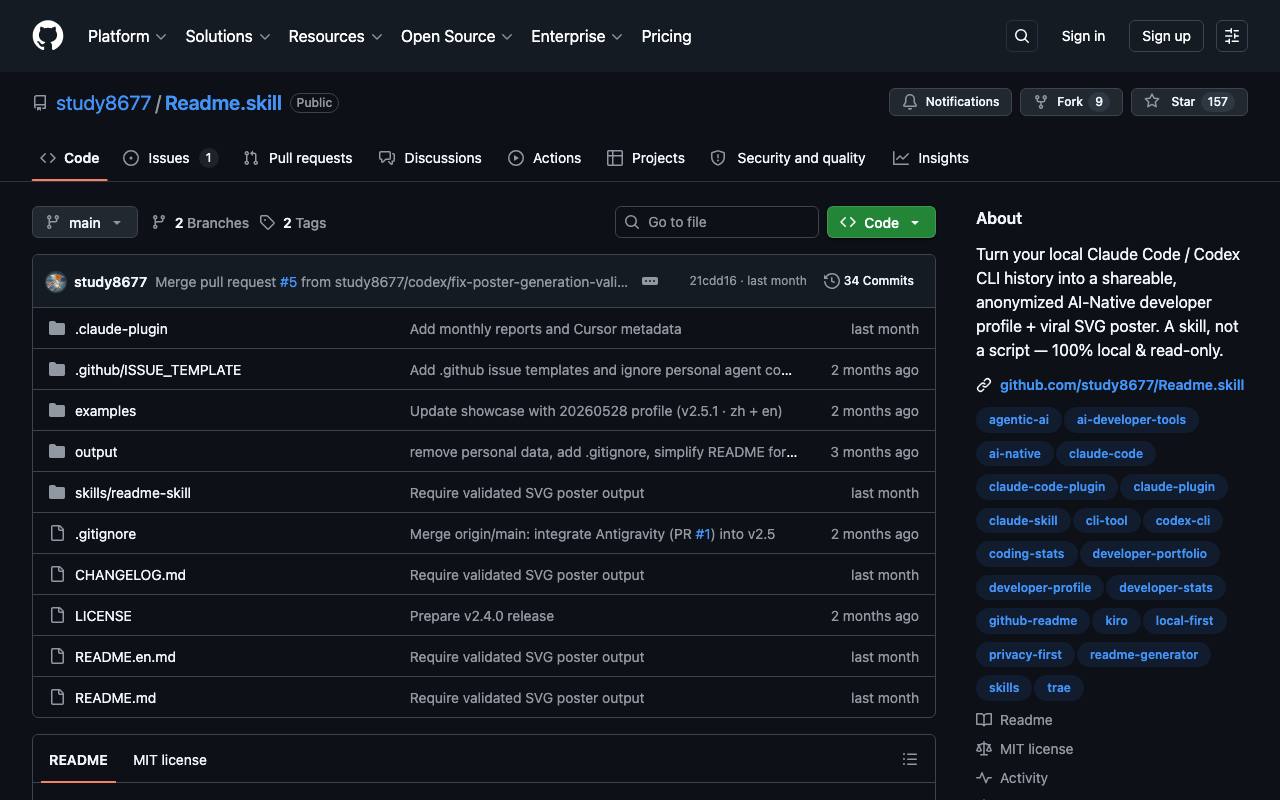Open the Pull requests tab
This screenshot has width=1280, height=800.
point(298,158)
